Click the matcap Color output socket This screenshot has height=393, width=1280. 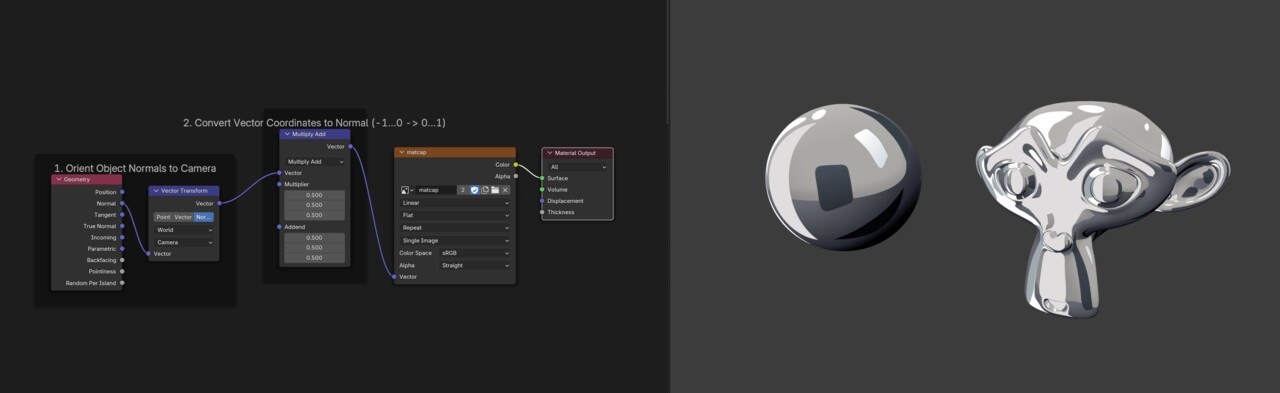tap(516, 165)
